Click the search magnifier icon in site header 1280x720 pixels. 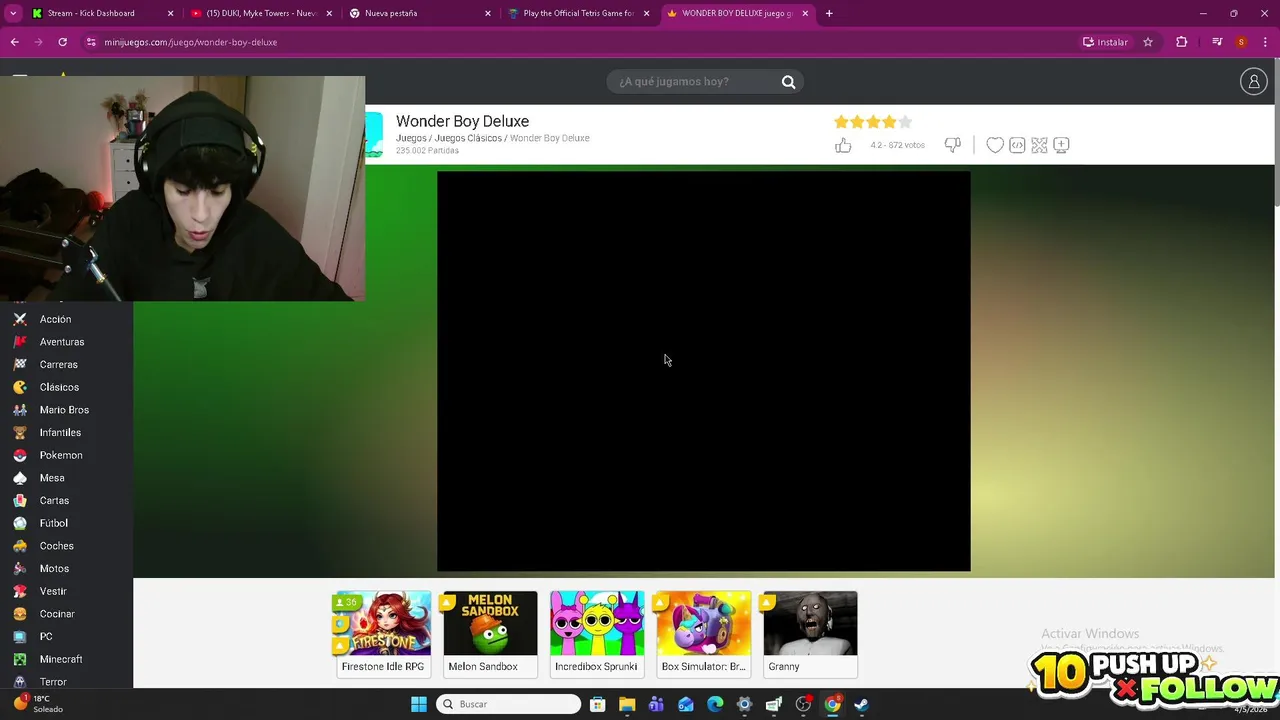pos(788,82)
